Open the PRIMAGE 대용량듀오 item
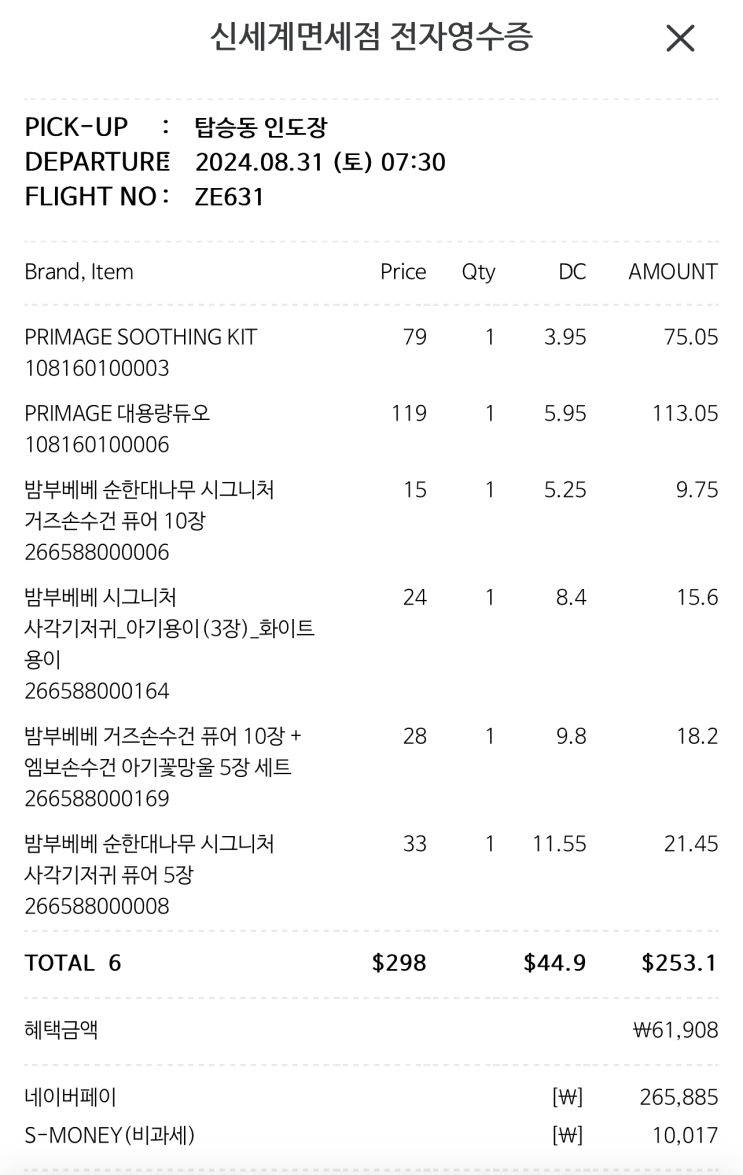This screenshot has height=1175, width=743. tap(117, 413)
